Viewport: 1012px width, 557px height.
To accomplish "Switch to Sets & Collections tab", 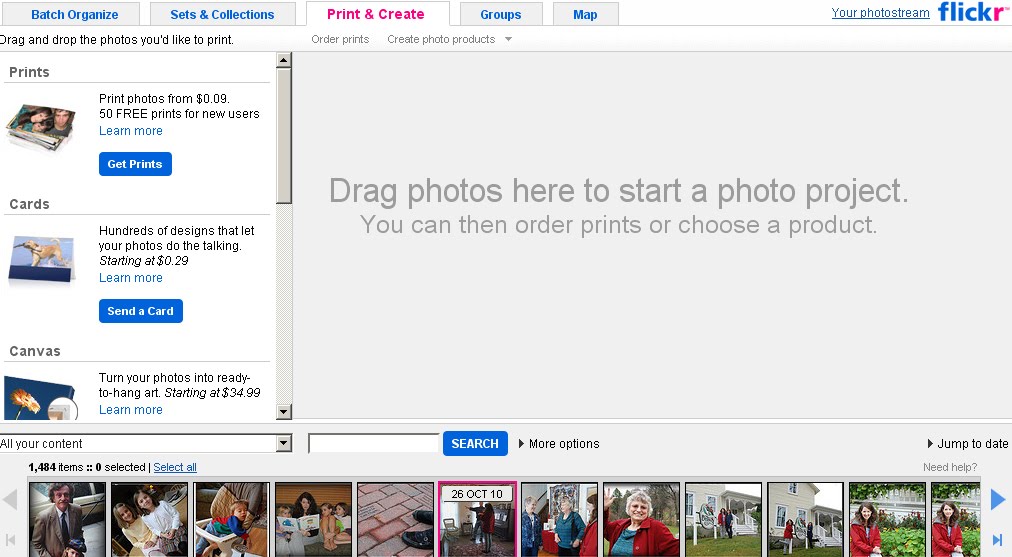I will point(223,14).
